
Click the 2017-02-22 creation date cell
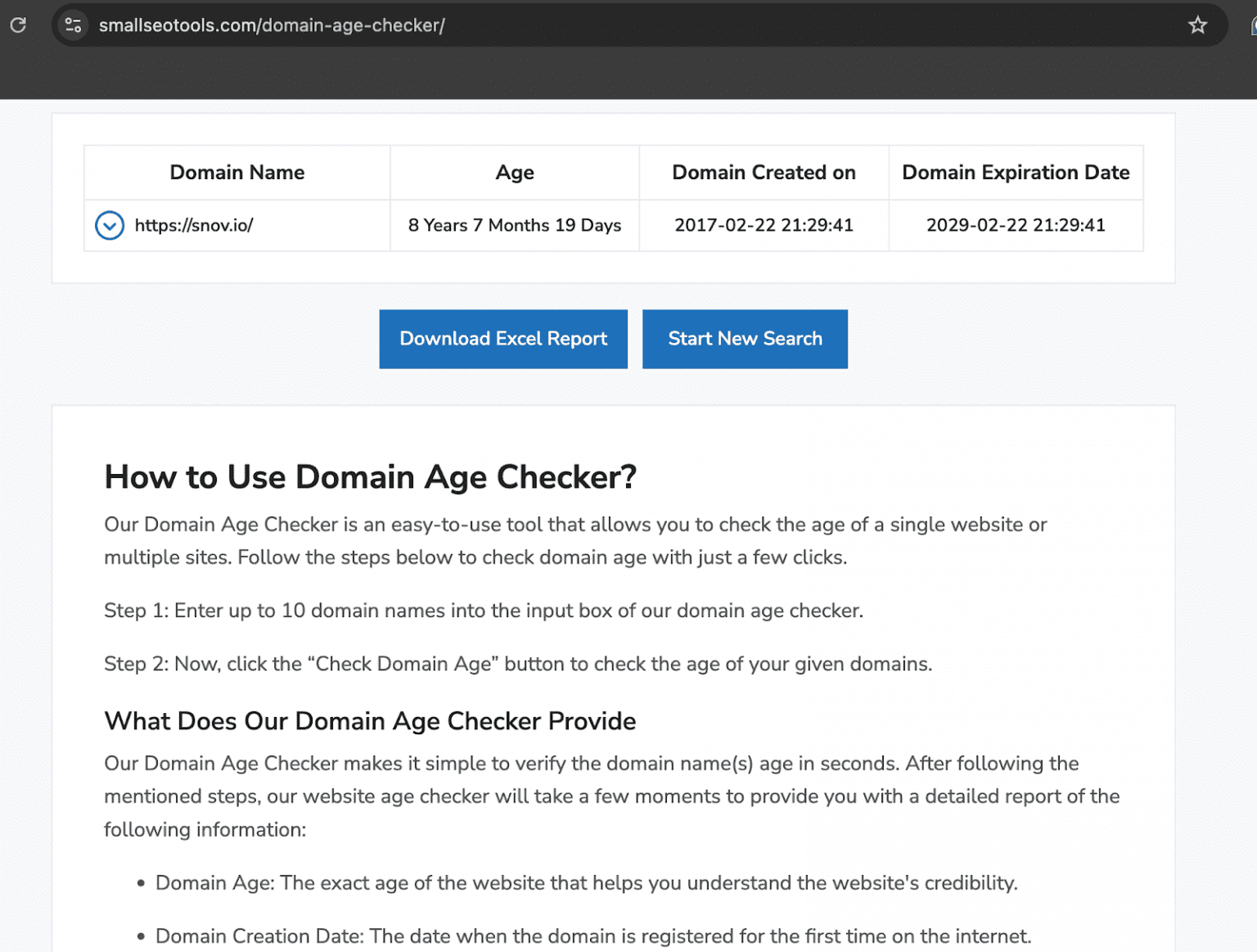tap(764, 225)
